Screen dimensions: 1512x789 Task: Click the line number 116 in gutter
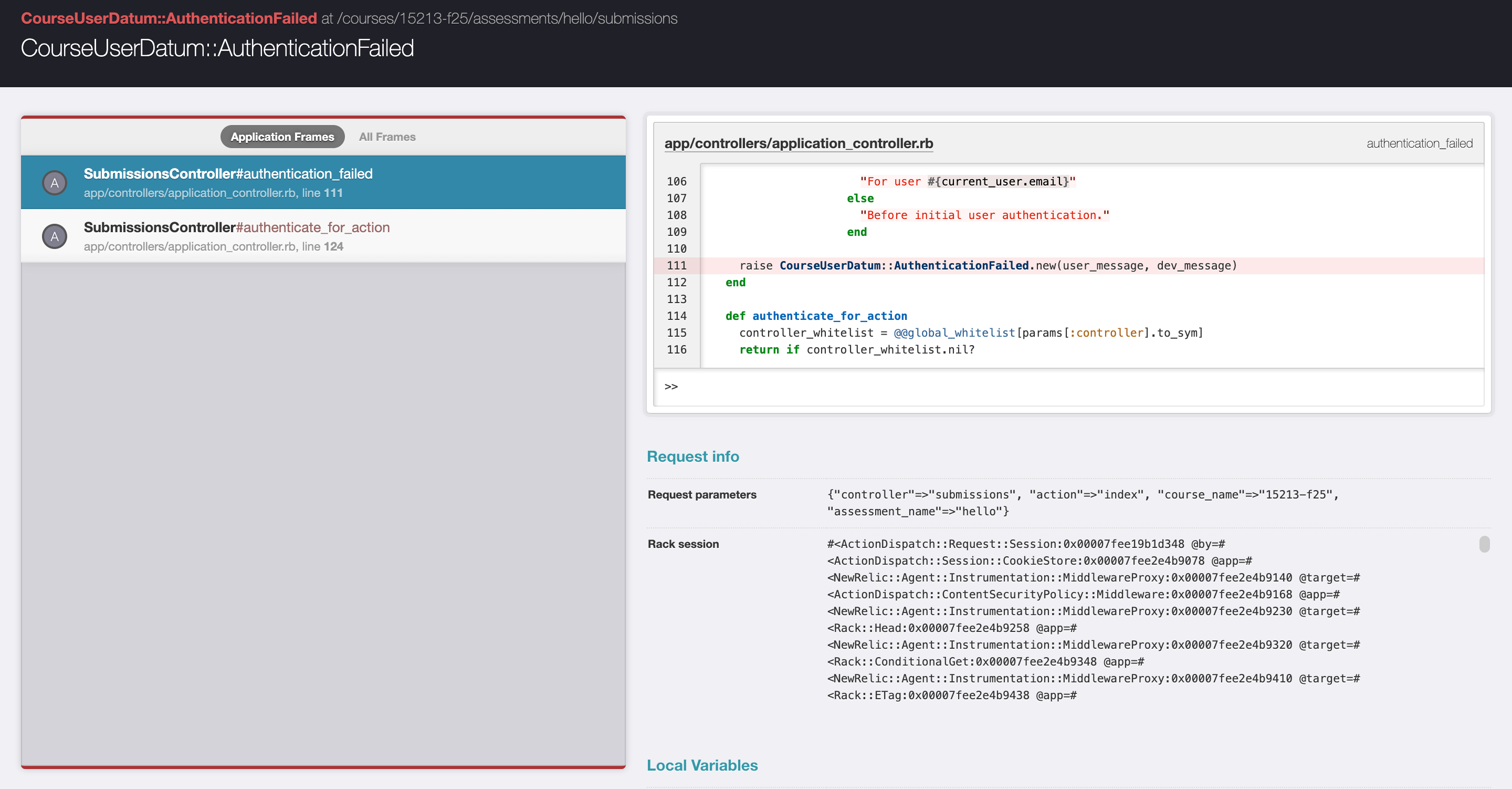(676, 349)
